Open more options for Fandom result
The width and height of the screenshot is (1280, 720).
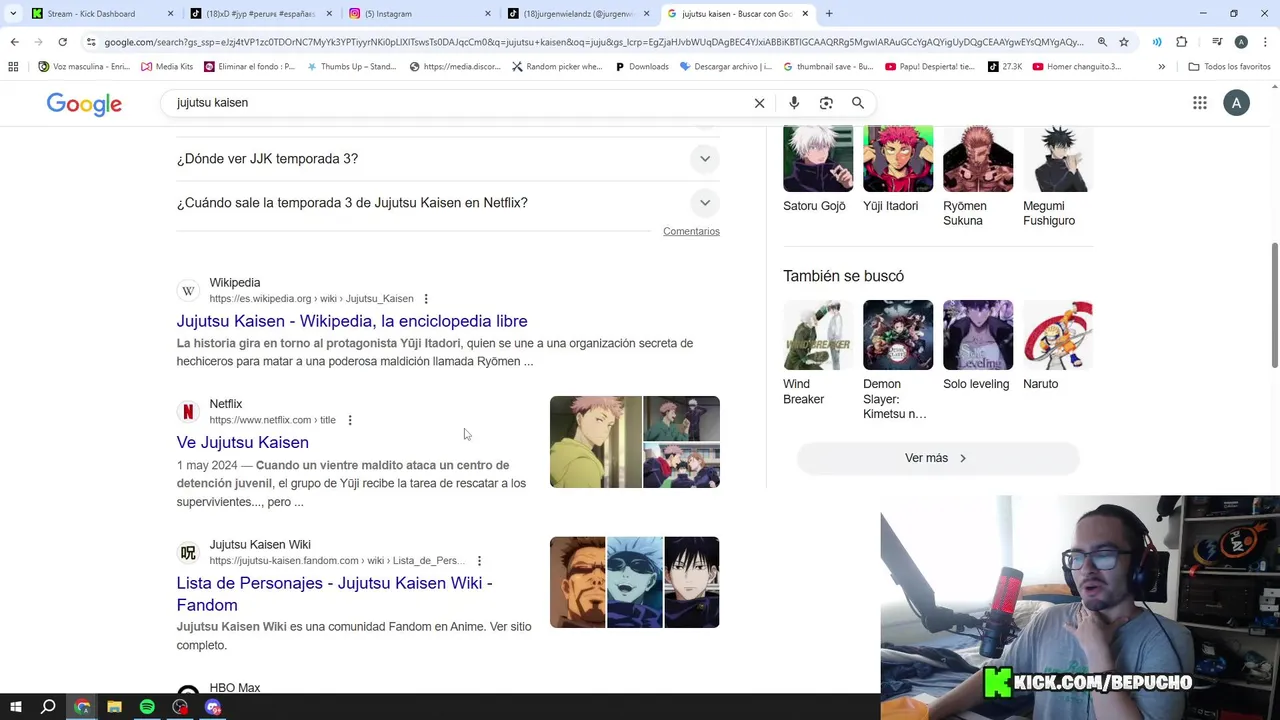pos(480,561)
